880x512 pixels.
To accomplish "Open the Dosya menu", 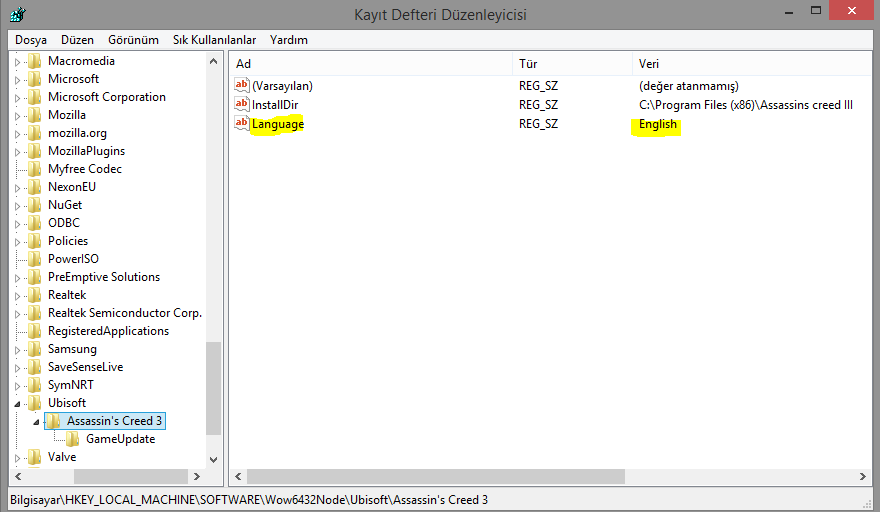I will [31, 40].
